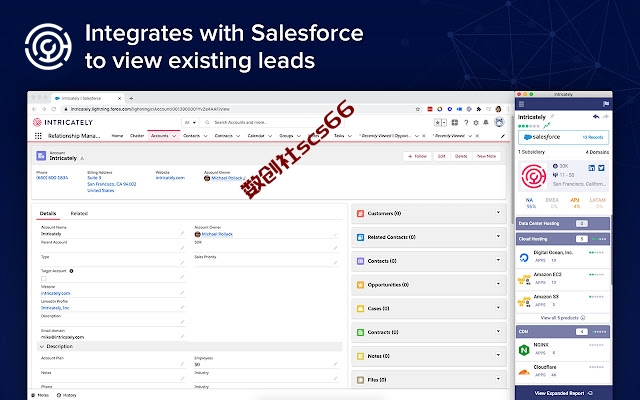The image size is (640, 400).
Task: Click the green trend chart icon
Action: click(x=547, y=125)
